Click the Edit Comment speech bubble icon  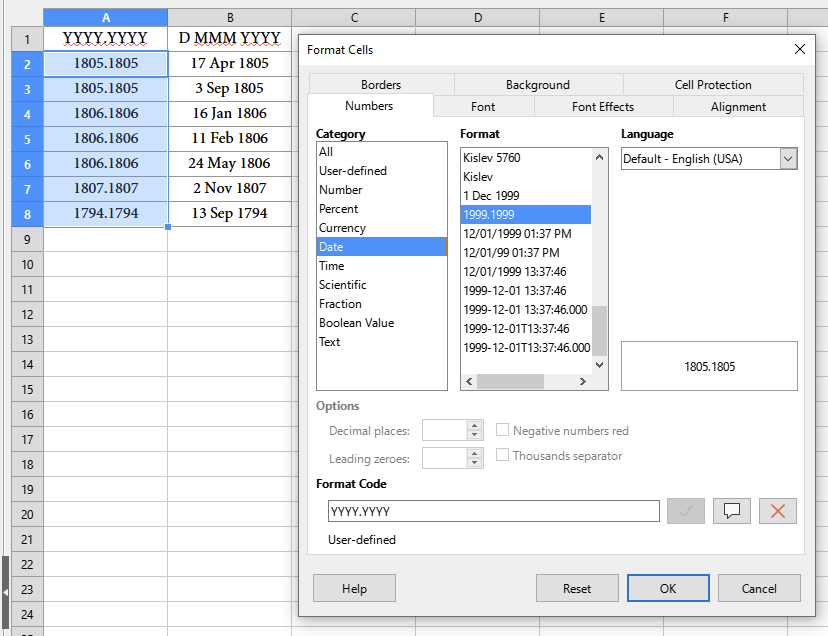click(x=731, y=511)
